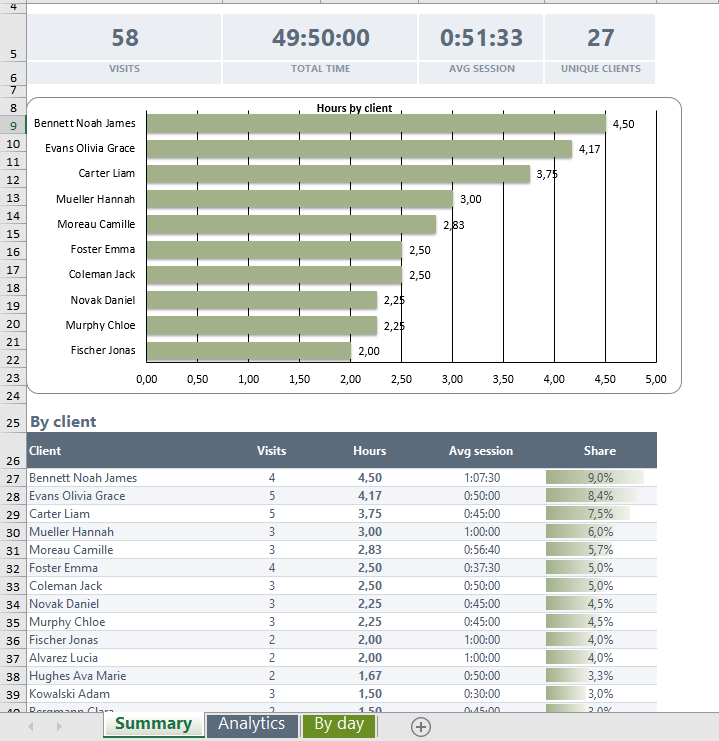This screenshot has height=741, width=719.
Task: Click the previous sheet navigation arrow
Action: coord(31,726)
